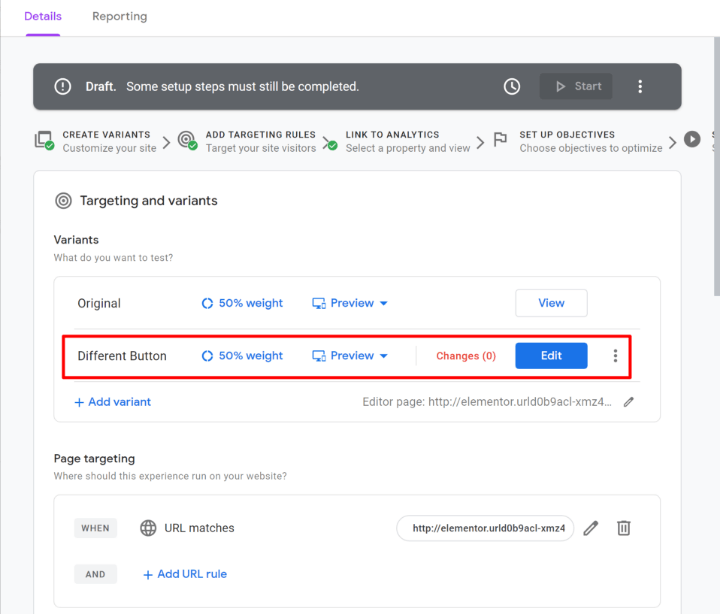Click the pencil icon beside Editor page URL
720x614 pixels.
[629, 402]
